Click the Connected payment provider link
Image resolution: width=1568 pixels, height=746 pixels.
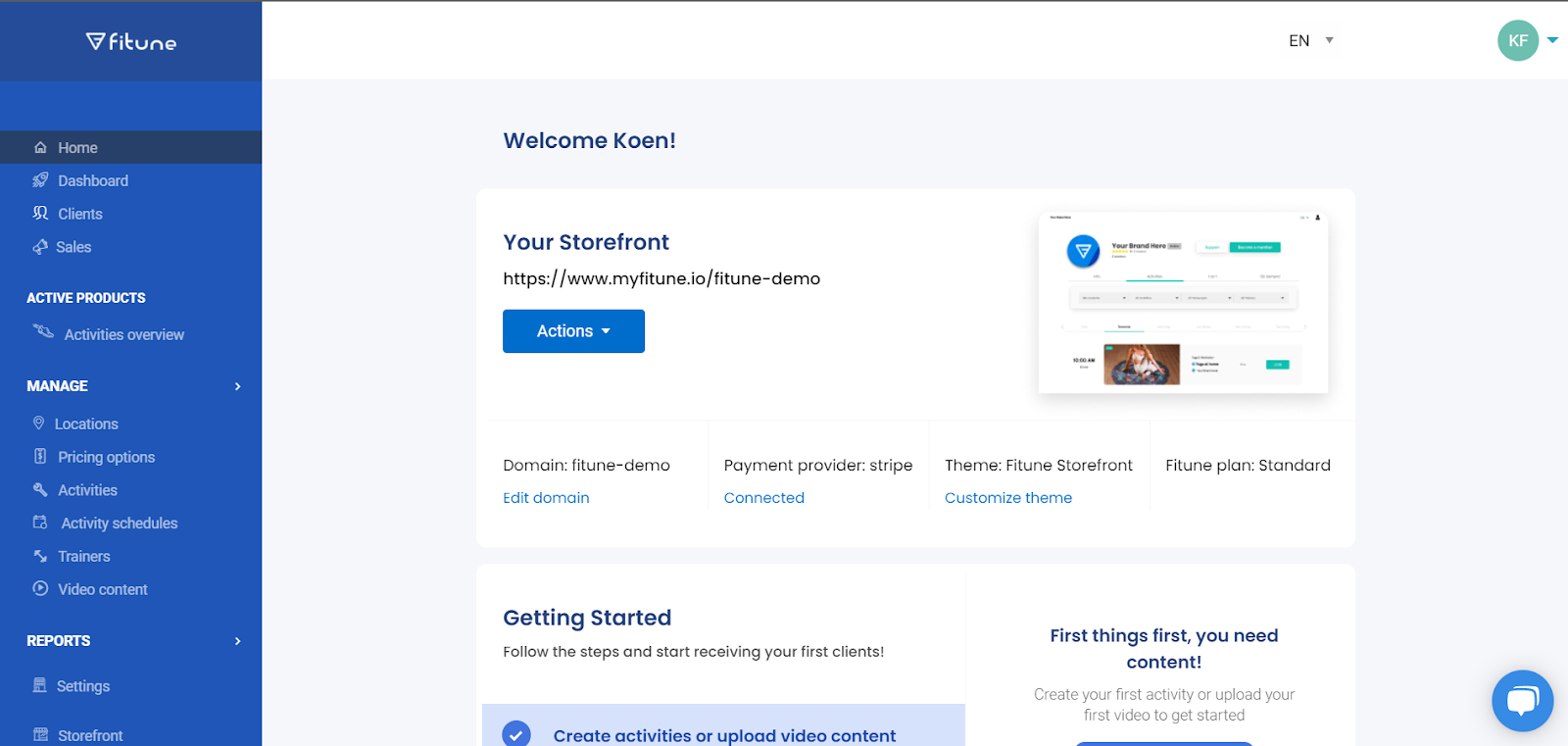[x=764, y=498]
